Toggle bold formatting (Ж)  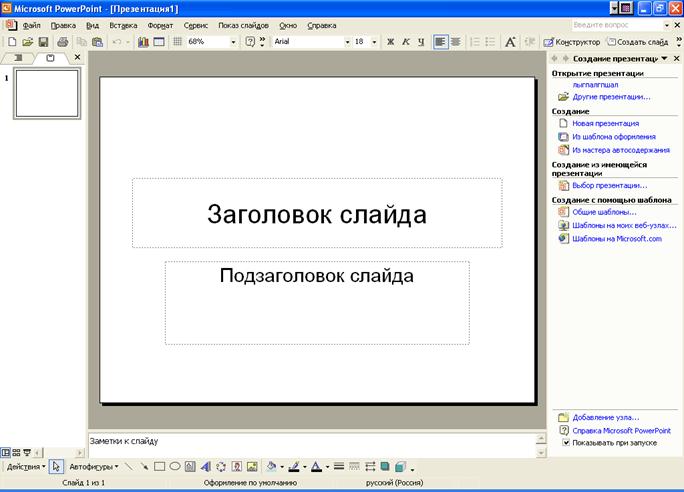tap(389, 42)
